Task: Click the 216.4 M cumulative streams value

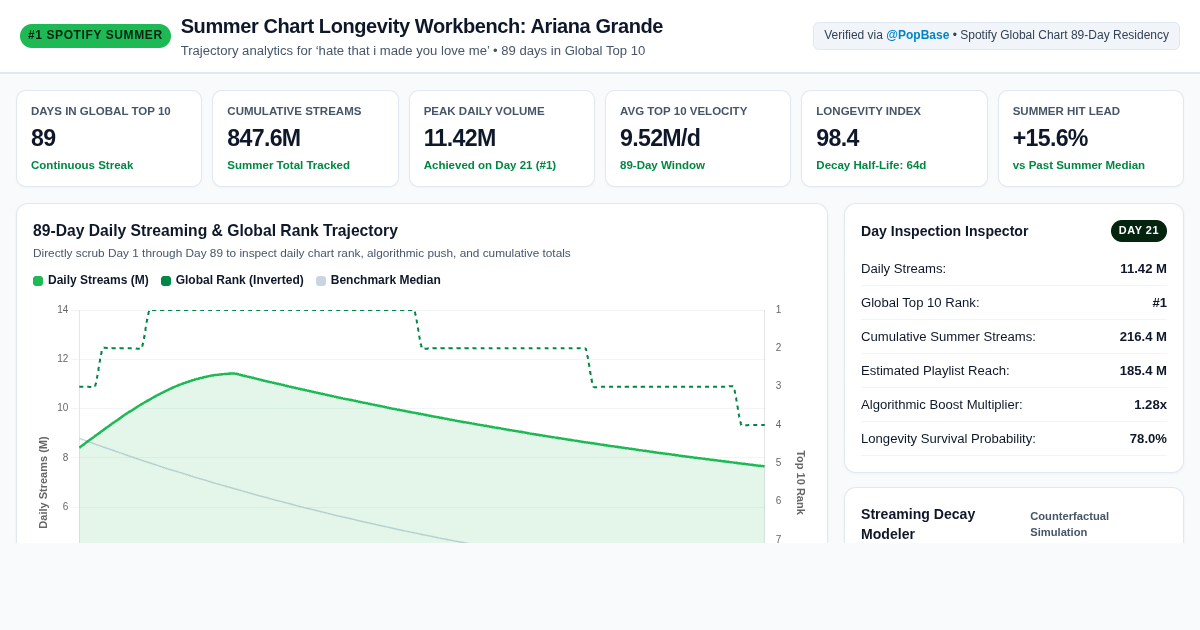Action: 1143,336
